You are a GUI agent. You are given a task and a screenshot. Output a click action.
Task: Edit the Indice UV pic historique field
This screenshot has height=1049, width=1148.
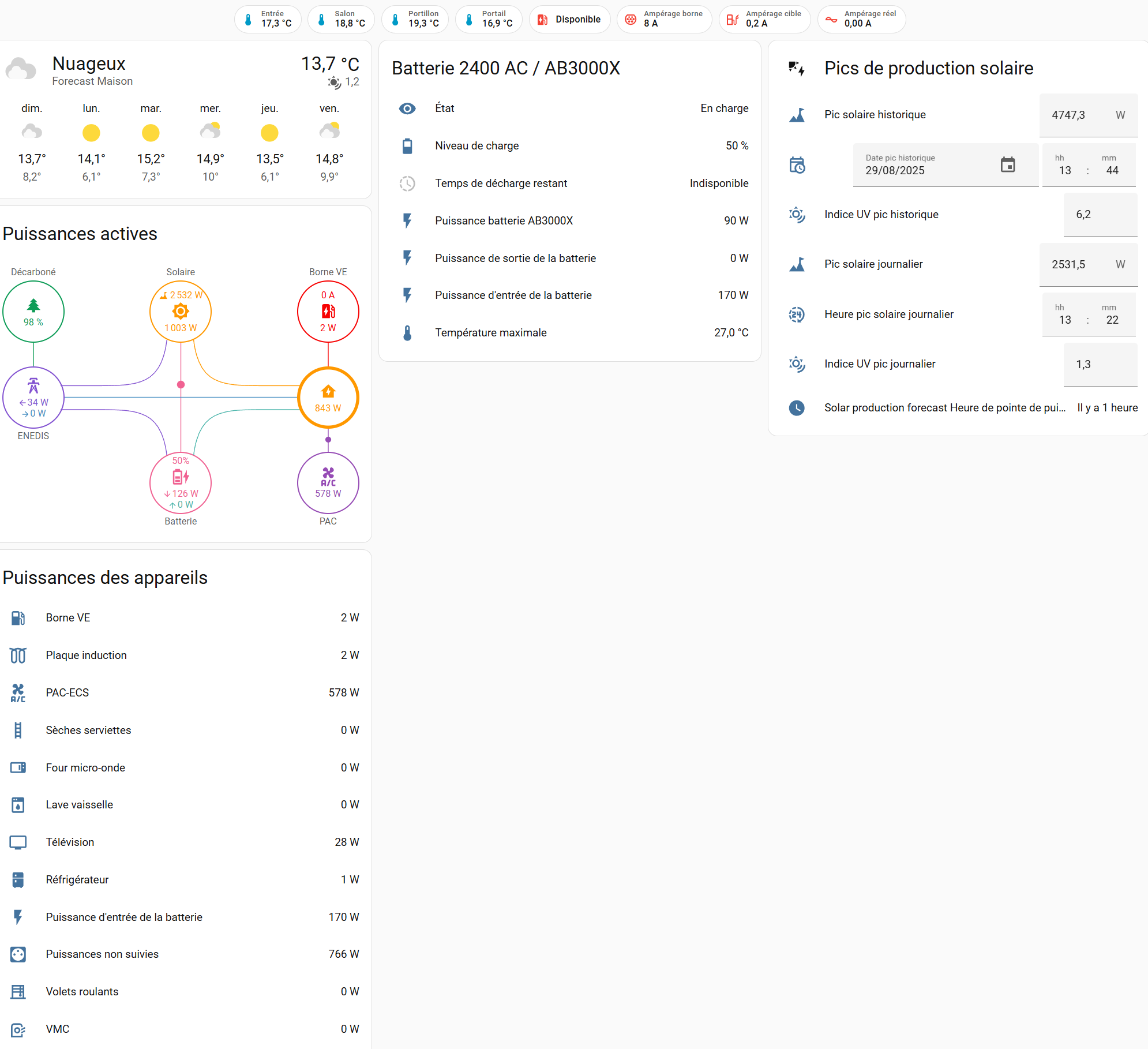(1099, 215)
